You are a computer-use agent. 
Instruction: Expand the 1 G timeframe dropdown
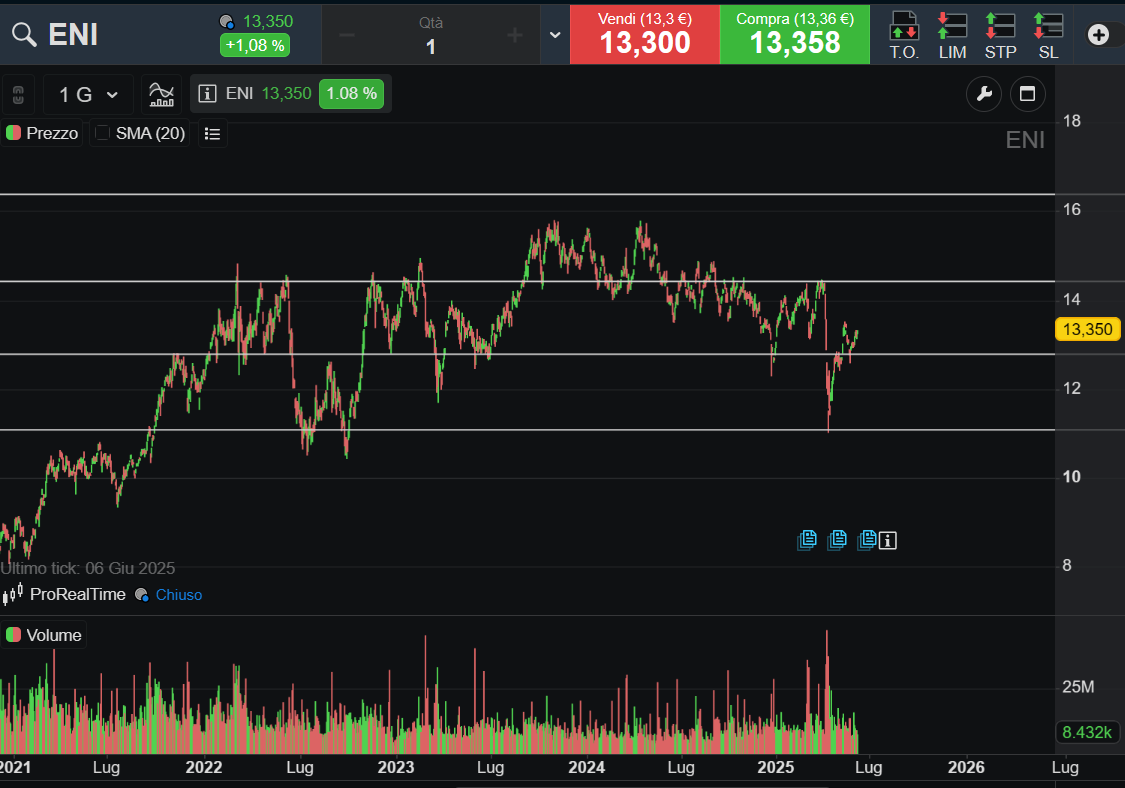click(x=88, y=95)
